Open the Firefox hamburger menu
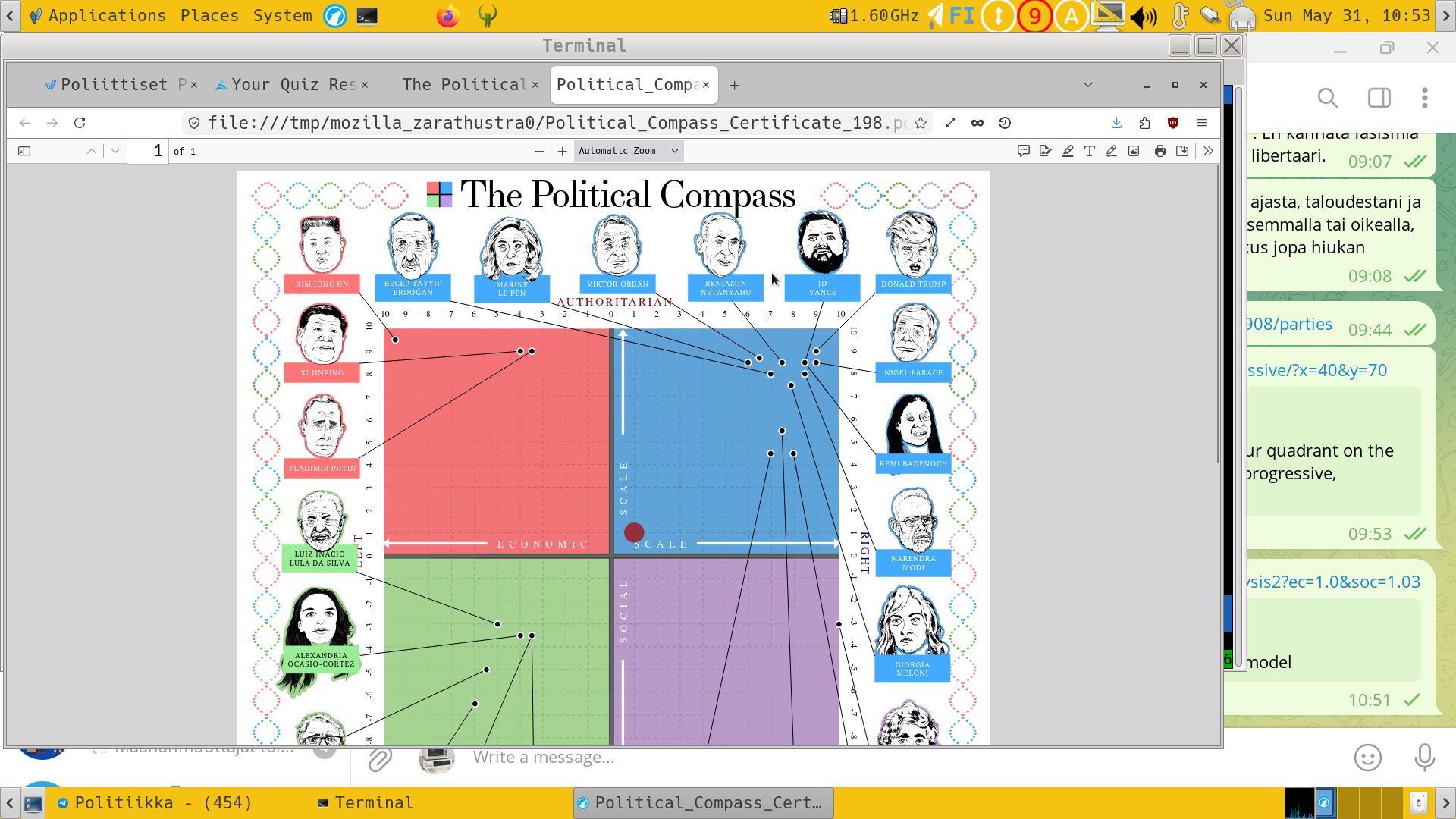Image resolution: width=1456 pixels, height=819 pixels. pyautogui.click(x=1202, y=123)
